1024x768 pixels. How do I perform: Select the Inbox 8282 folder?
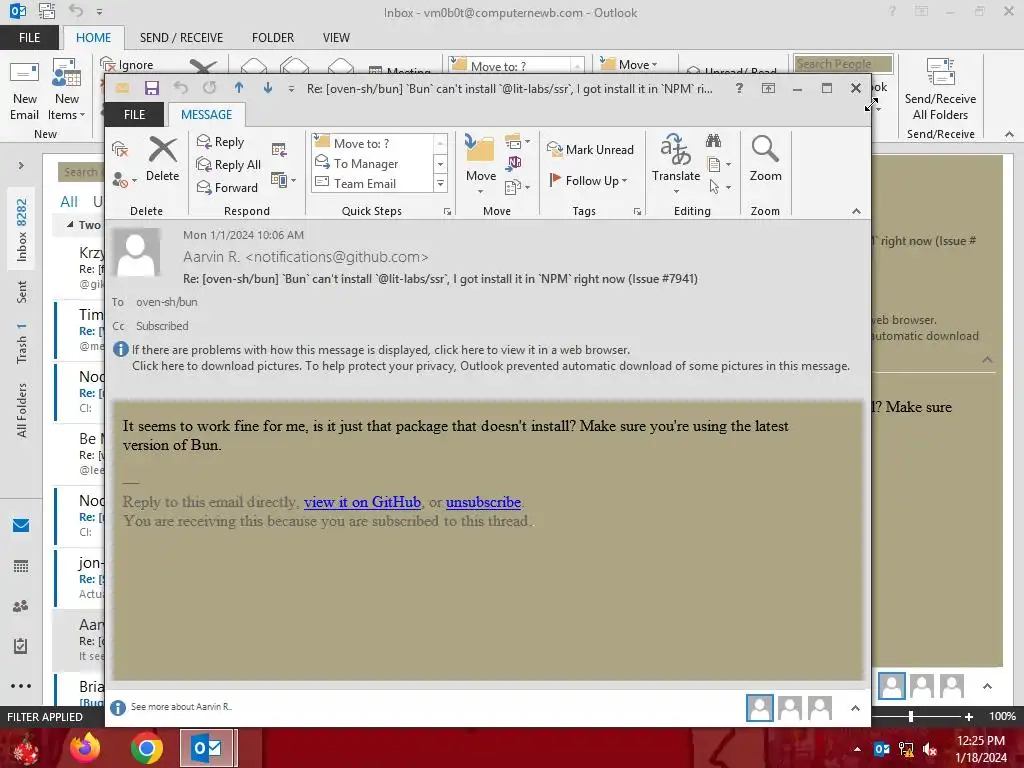tap(22, 230)
